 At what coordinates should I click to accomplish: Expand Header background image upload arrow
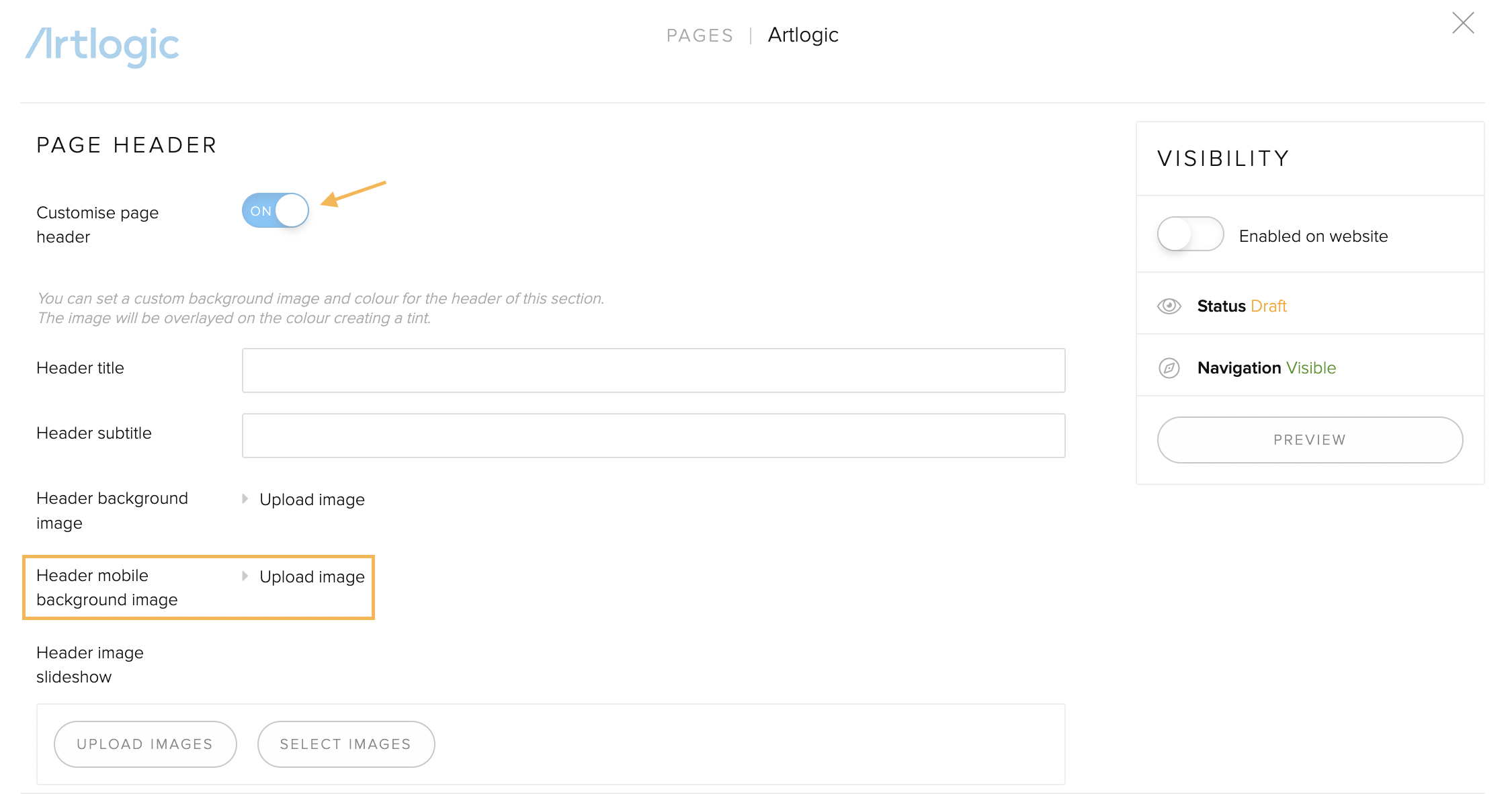click(x=245, y=499)
